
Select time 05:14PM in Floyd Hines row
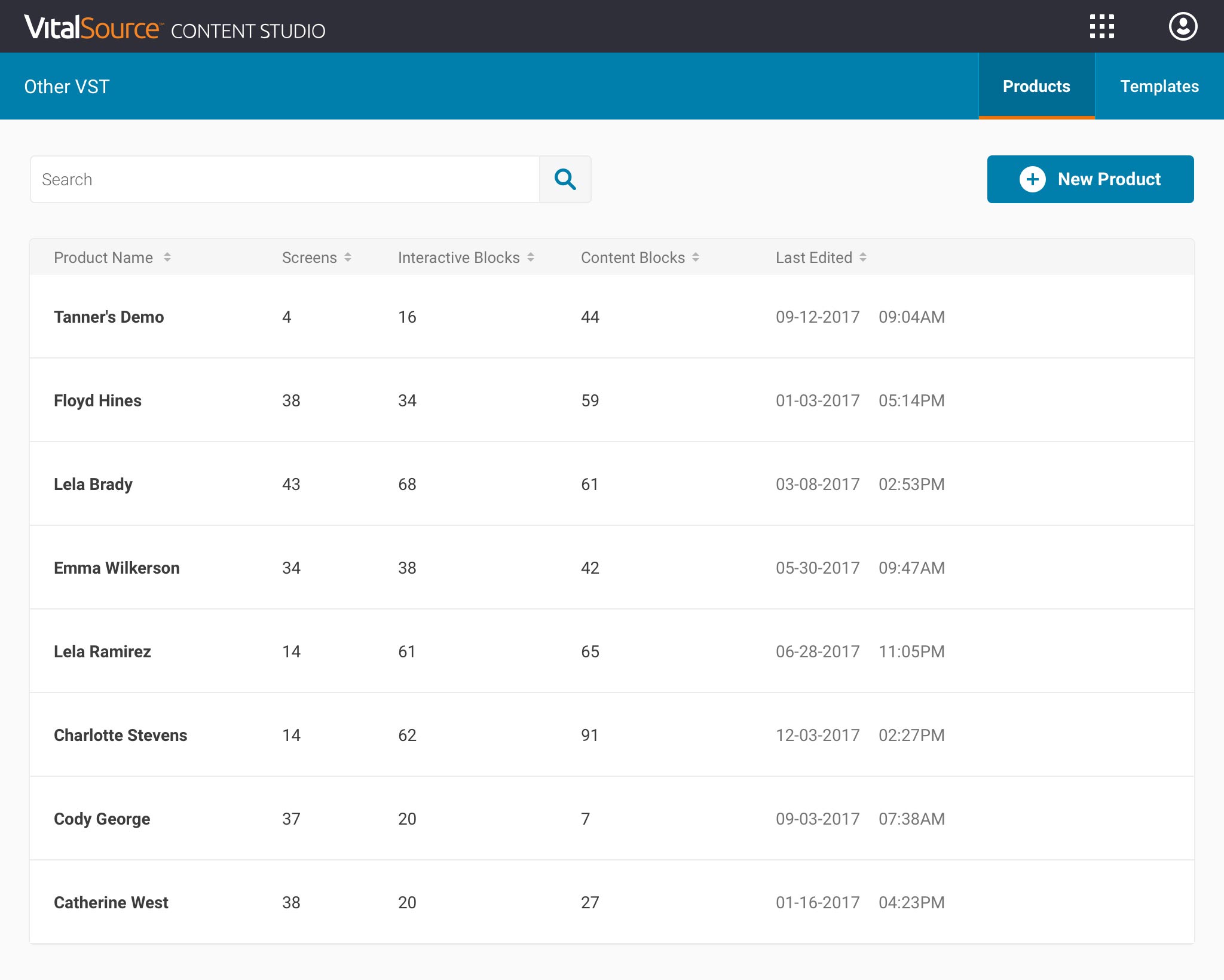(911, 400)
